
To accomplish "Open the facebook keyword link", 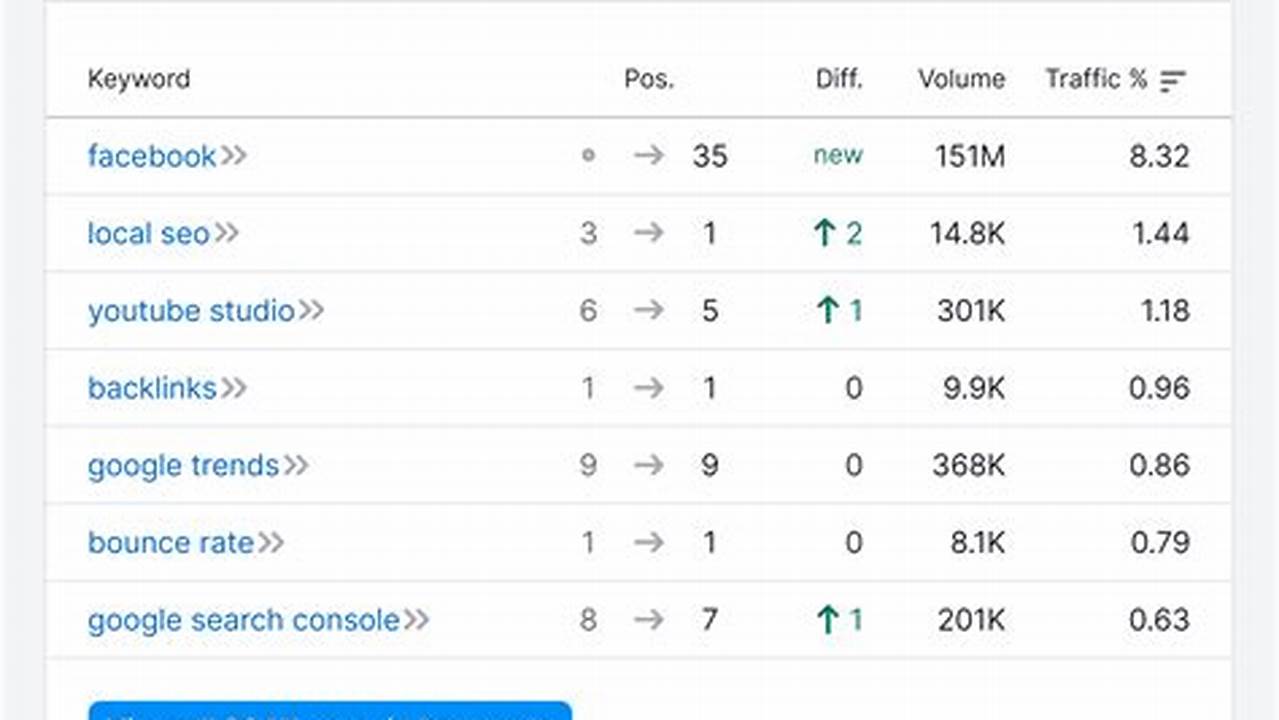I will 152,156.
